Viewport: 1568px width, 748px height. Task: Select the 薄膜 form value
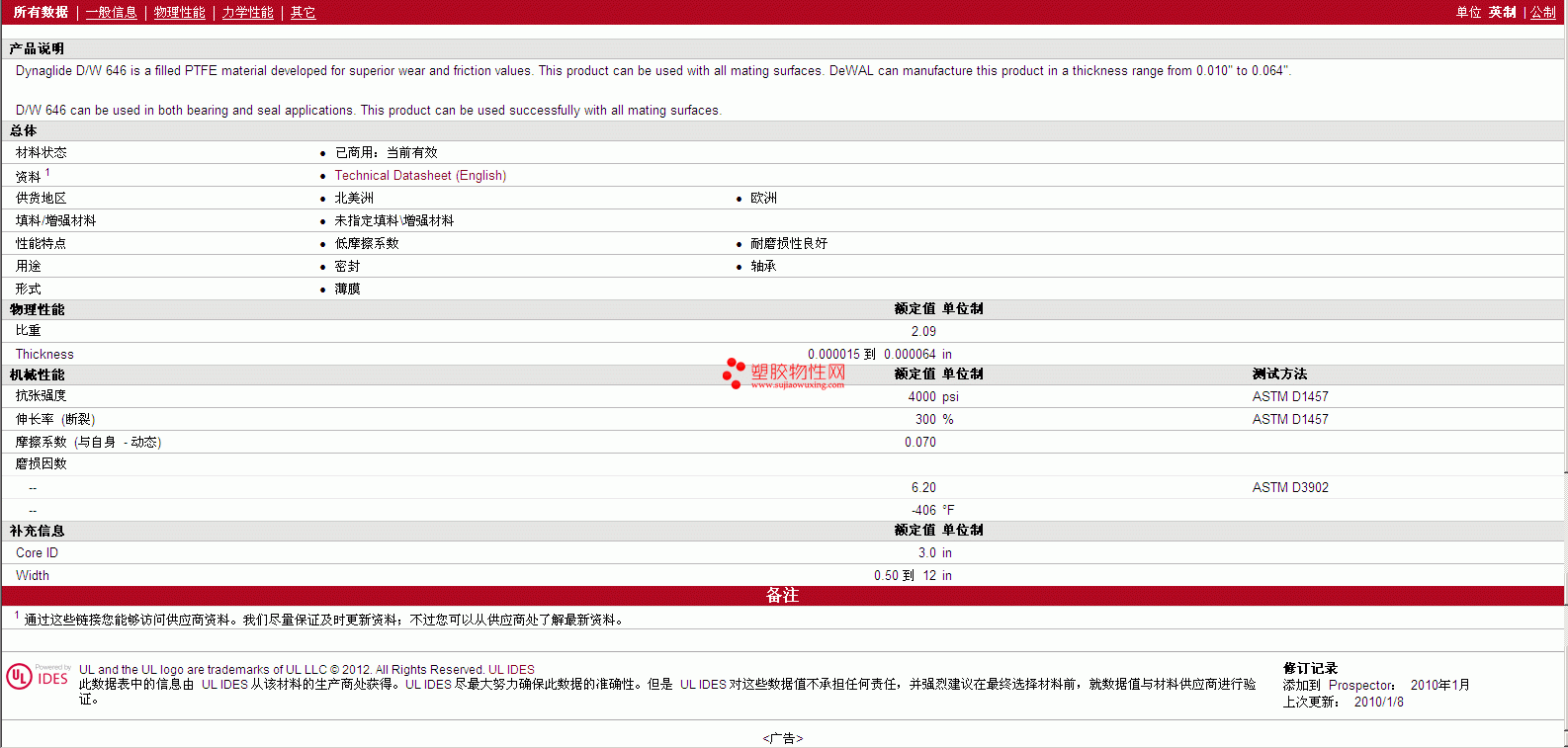point(347,289)
